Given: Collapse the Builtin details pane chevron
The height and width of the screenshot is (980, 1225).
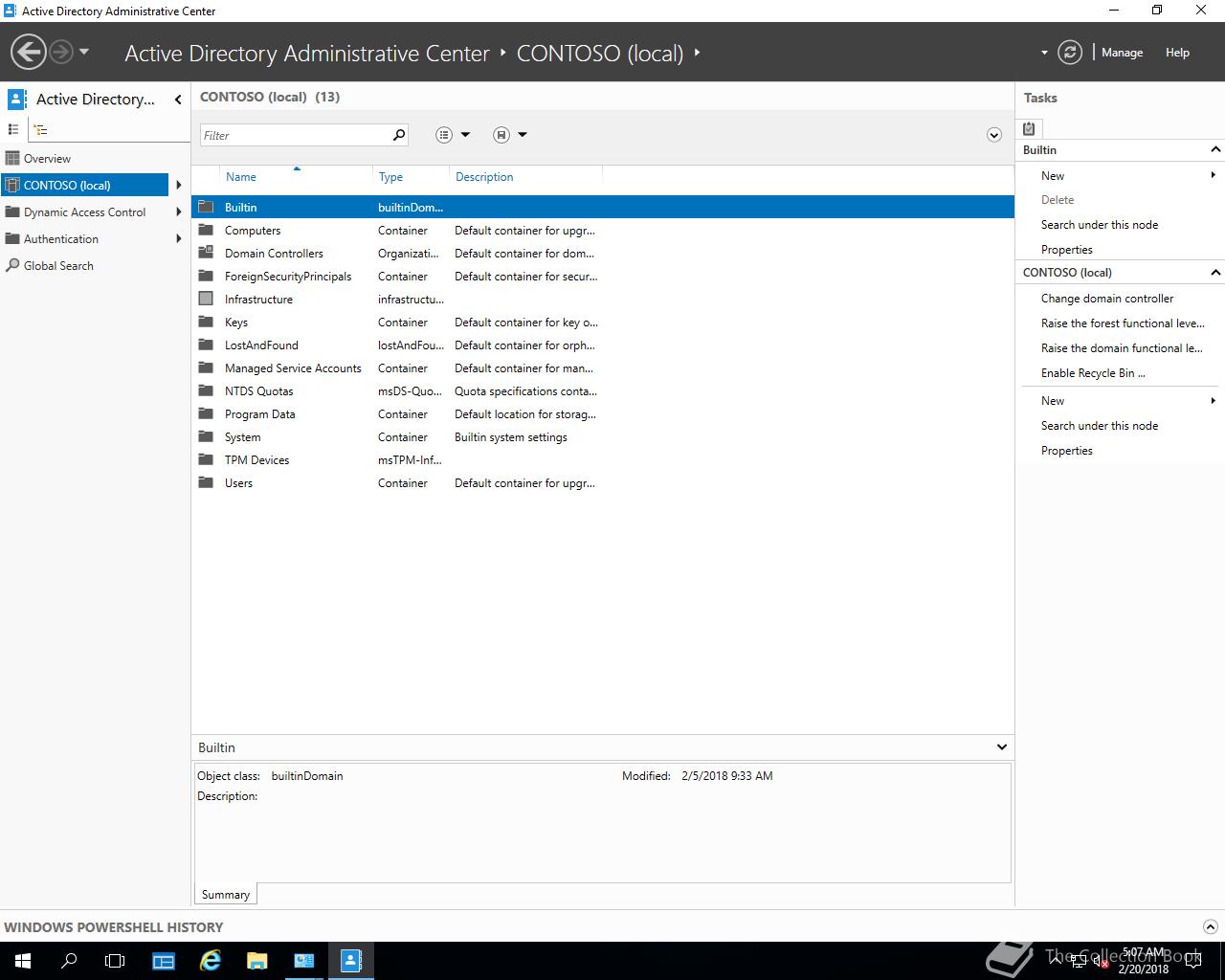Looking at the screenshot, I should 1001,747.
